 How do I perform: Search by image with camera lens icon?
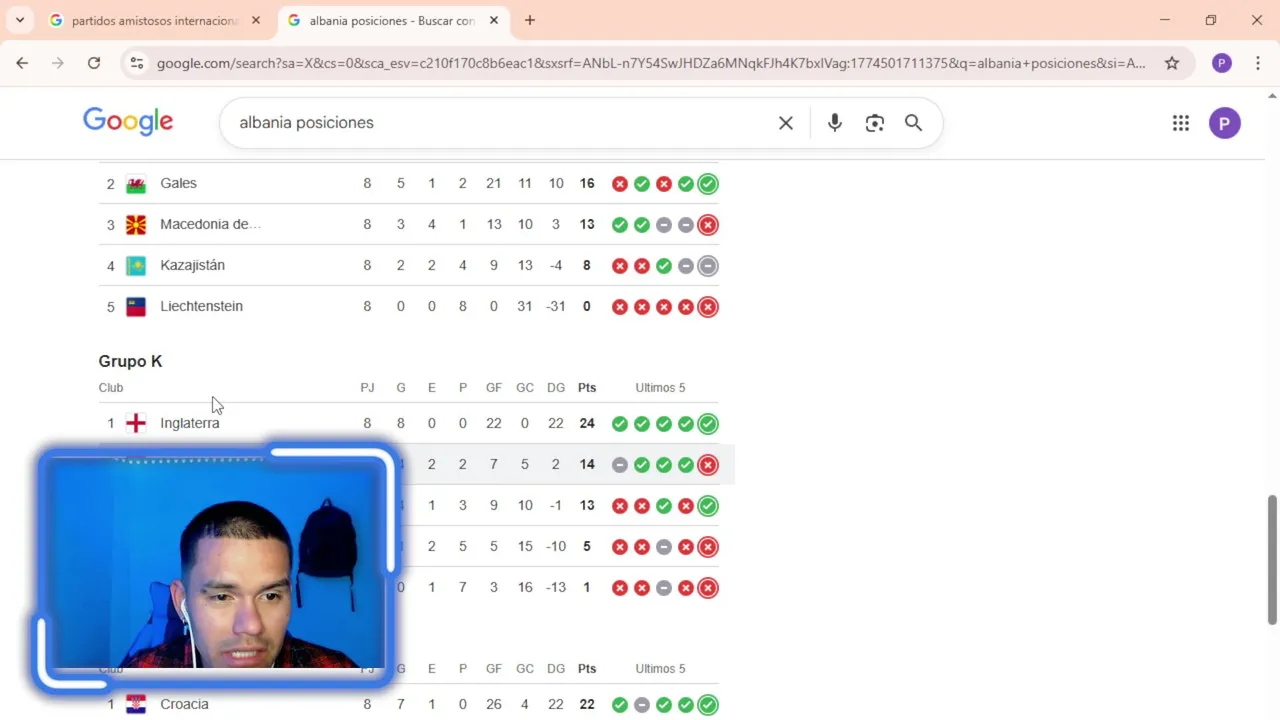[875, 123]
